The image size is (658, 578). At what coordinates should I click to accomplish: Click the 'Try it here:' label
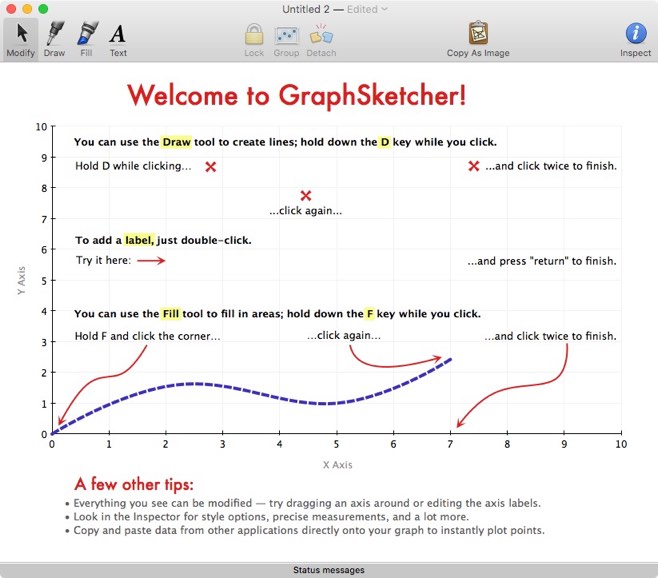tap(103, 260)
